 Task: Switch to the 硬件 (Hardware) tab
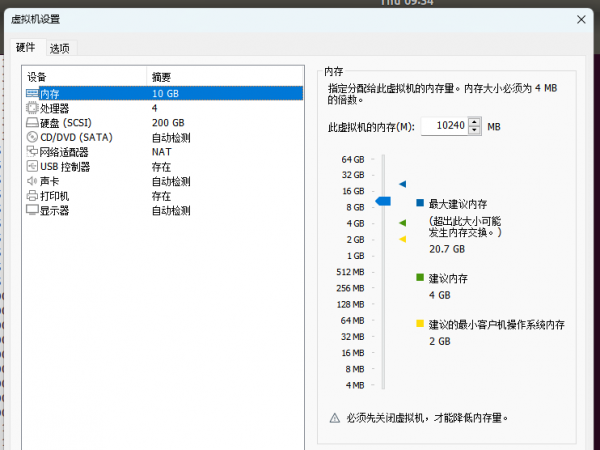click(x=25, y=48)
